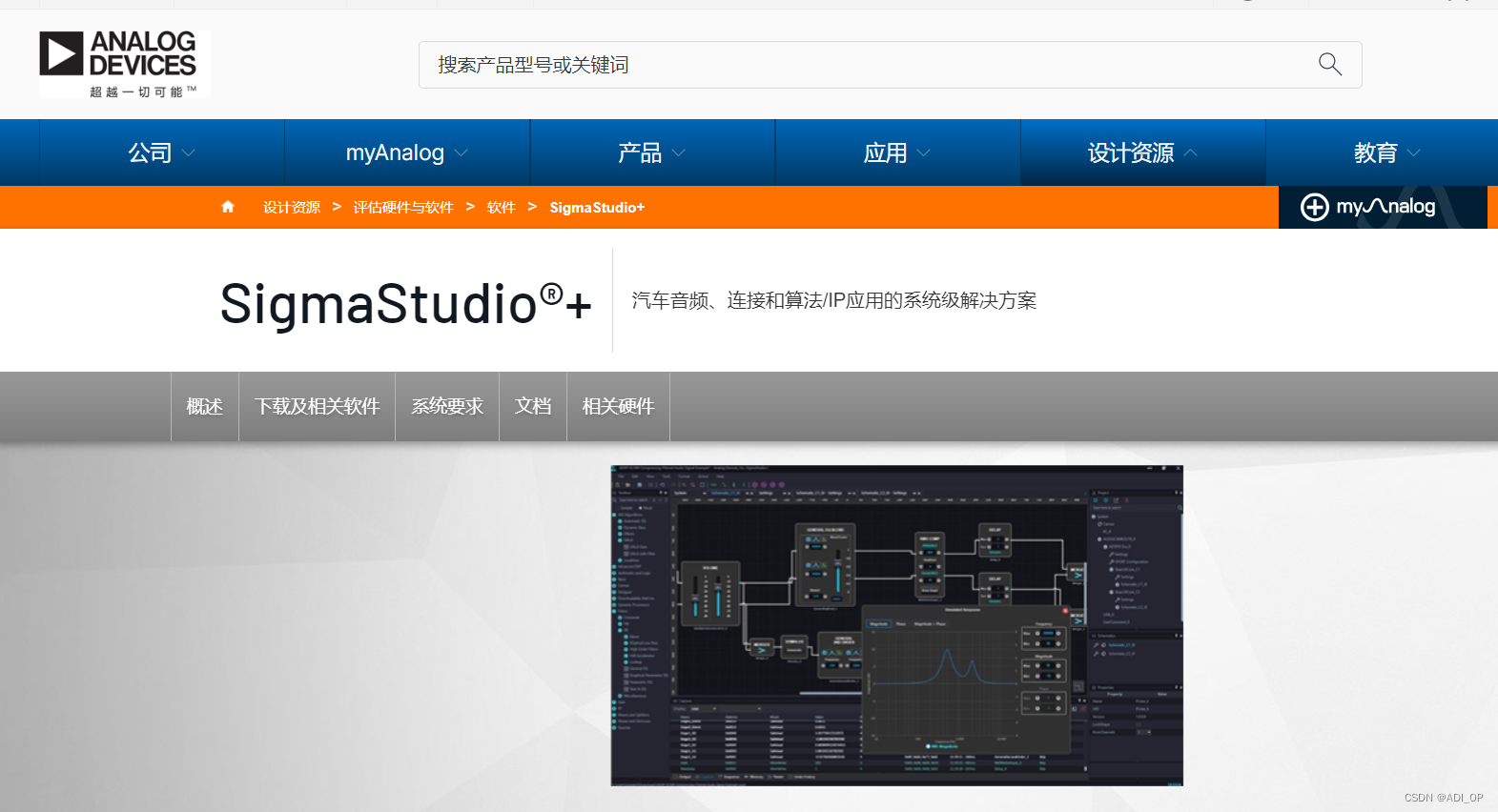This screenshot has height=812, width=1498.
Task: Expand the 公司 navigation menu
Action: (162, 152)
